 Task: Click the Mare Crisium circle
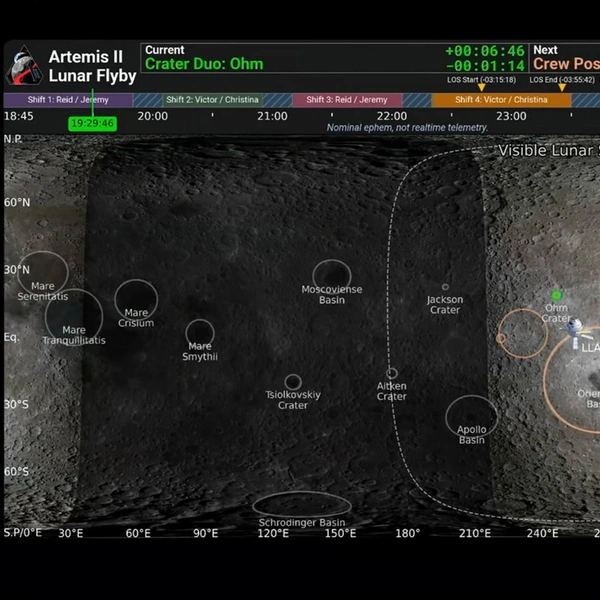(x=136, y=300)
